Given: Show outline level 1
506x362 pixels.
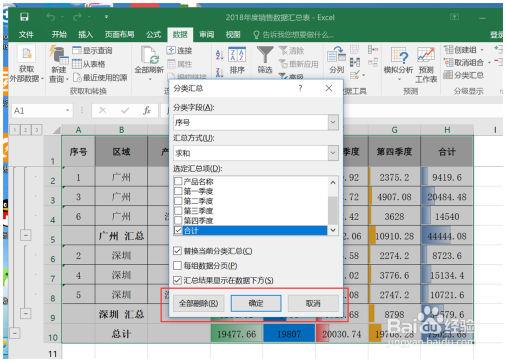Looking at the screenshot, I should click(15, 130).
